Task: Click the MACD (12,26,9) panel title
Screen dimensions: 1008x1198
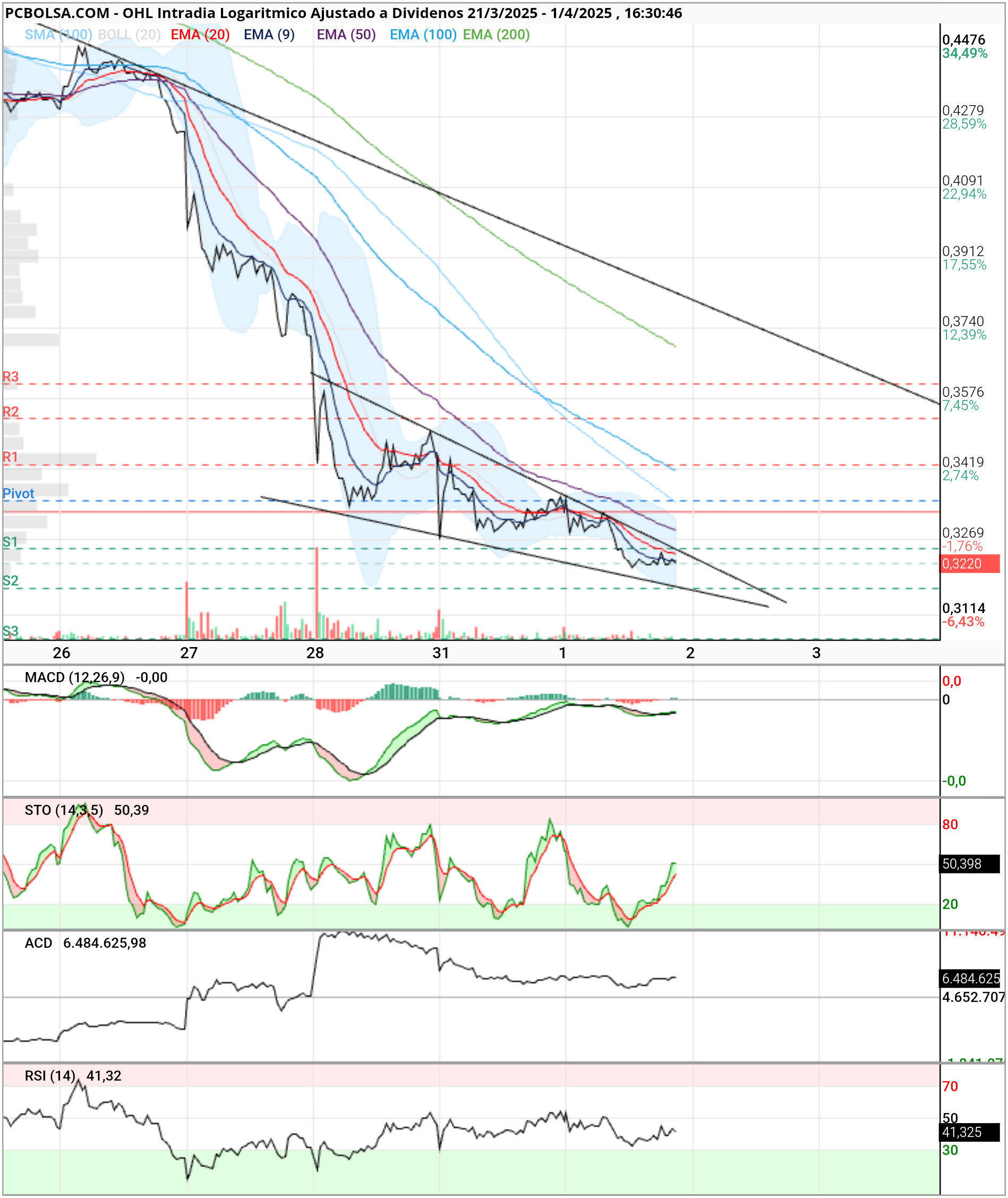Action: tap(74, 677)
